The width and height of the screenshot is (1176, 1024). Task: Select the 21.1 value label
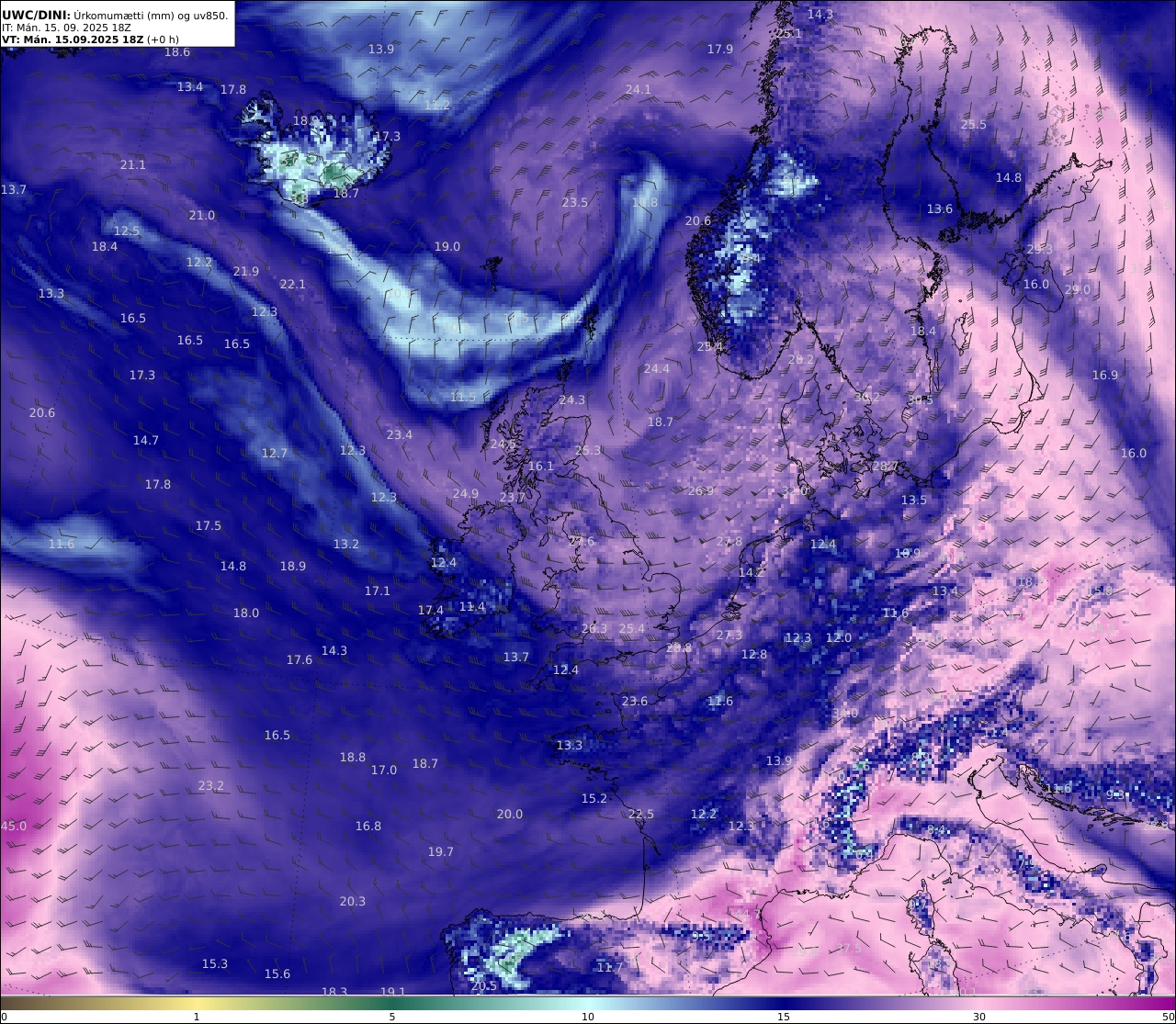[x=132, y=165]
